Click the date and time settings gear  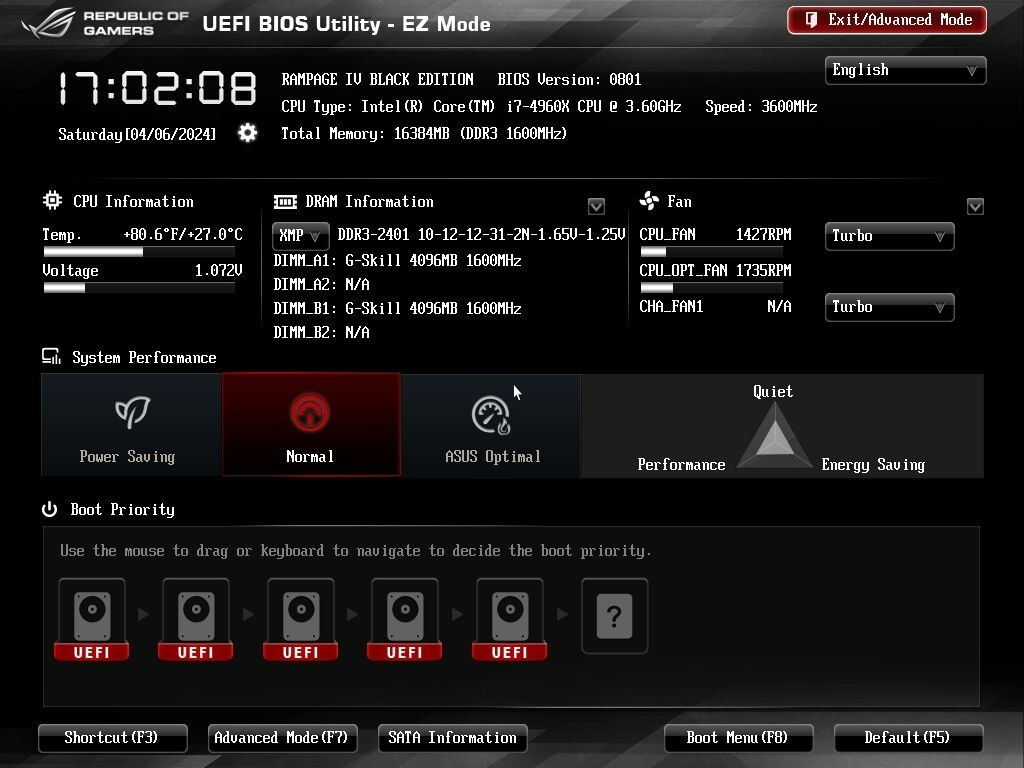pyautogui.click(x=248, y=133)
